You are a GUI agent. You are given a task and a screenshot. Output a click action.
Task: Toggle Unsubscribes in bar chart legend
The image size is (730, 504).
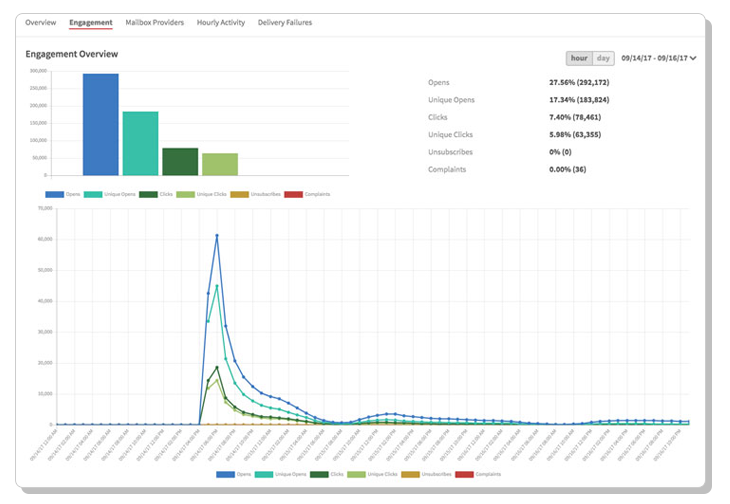pyautogui.click(x=256, y=194)
